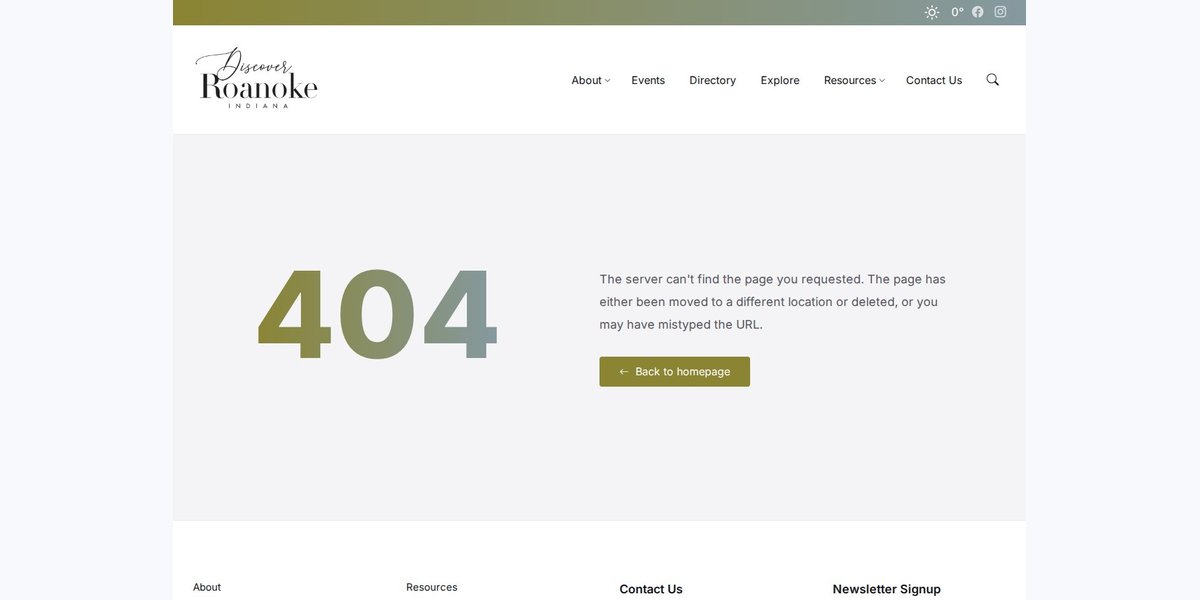Open the footer Resources link
The height and width of the screenshot is (600, 1200).
point(432,587)
